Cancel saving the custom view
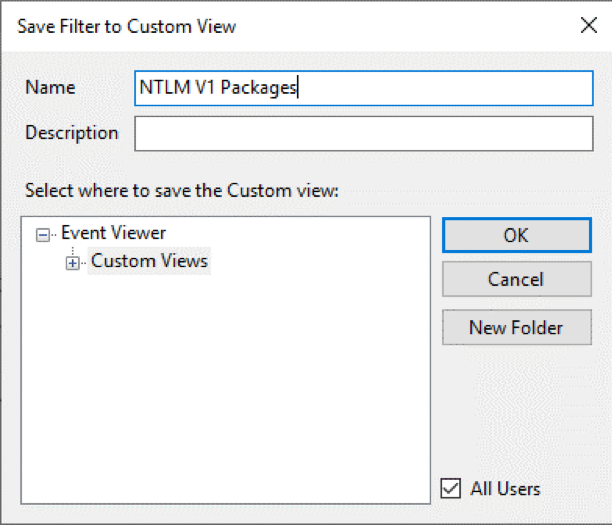The height and width of the screenshot is (525, 612). coord(517,279)
